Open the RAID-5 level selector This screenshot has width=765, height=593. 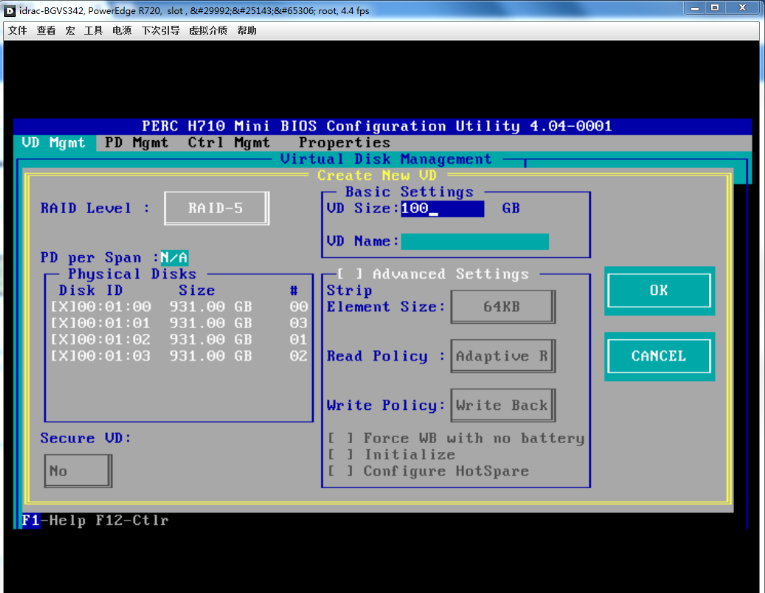217,208
